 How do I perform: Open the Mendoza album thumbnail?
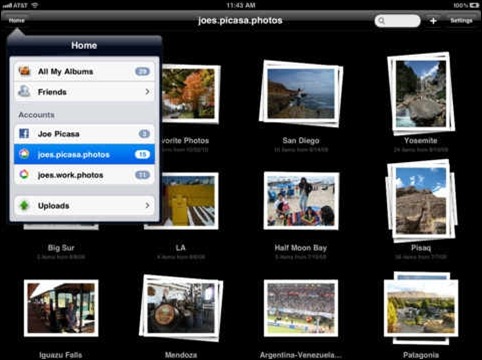[x=181, y=308]
